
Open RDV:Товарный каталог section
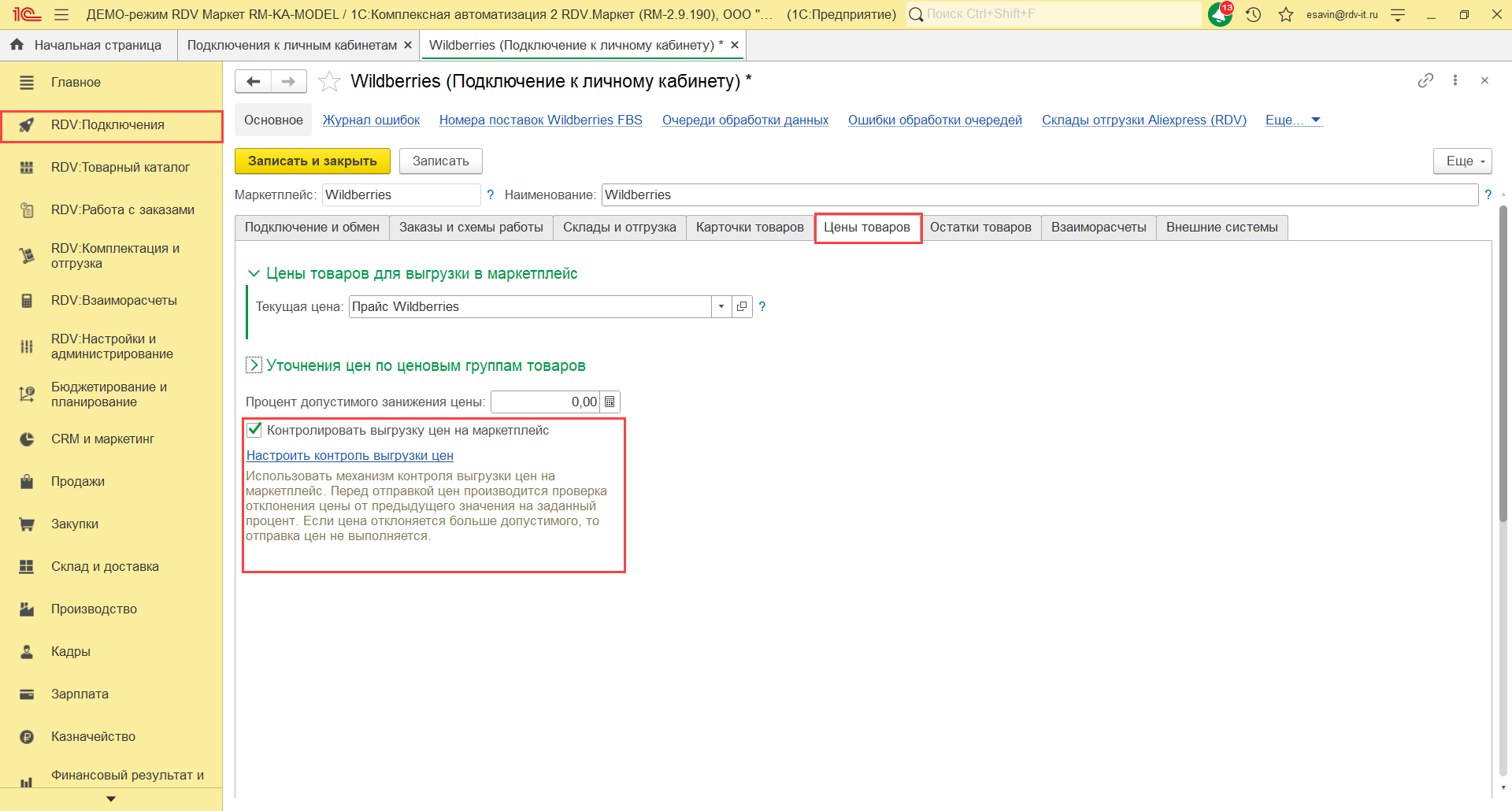pos(120,168)
